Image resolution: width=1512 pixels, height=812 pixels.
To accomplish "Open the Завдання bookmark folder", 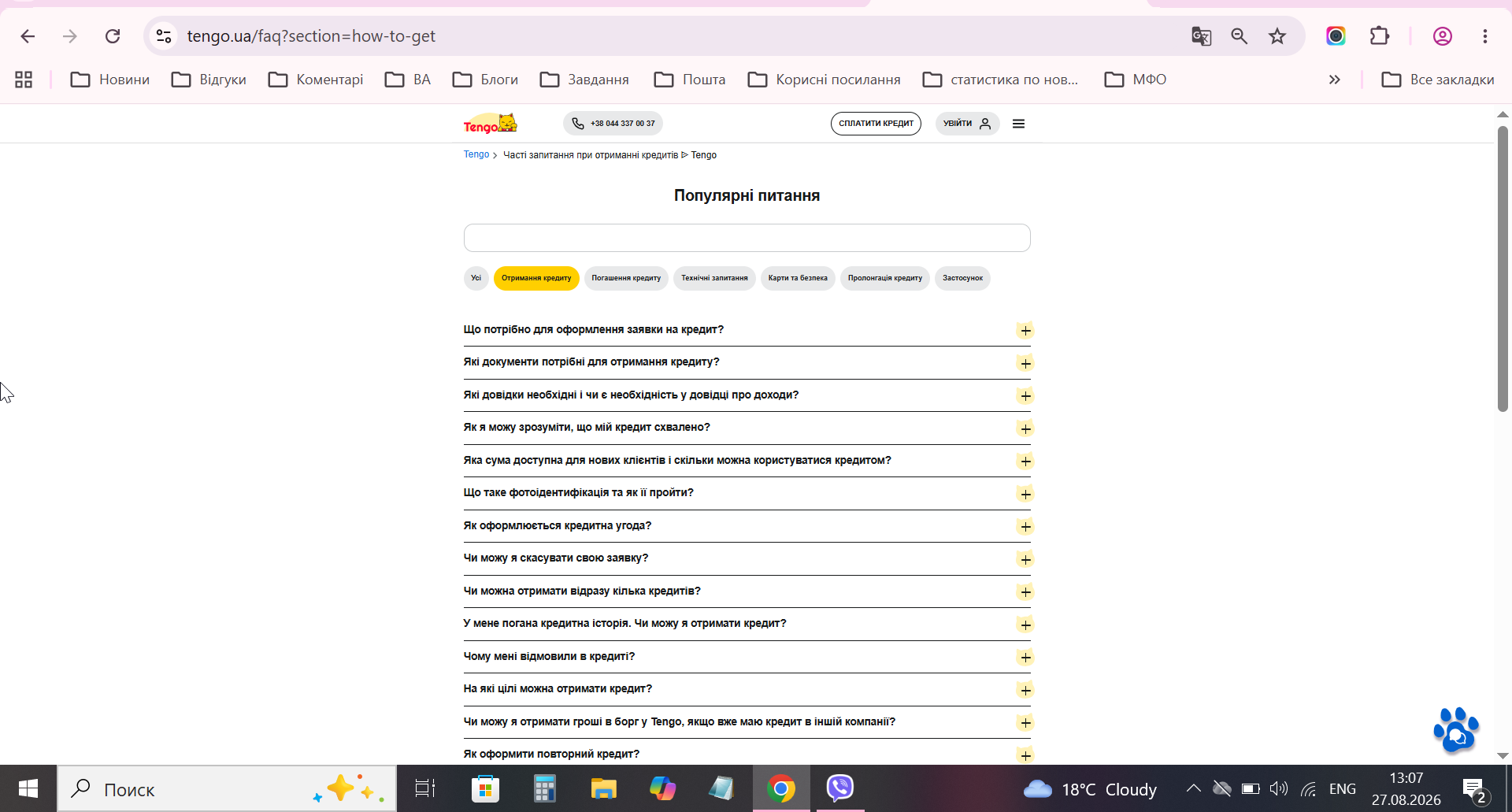I will (584, 80).
